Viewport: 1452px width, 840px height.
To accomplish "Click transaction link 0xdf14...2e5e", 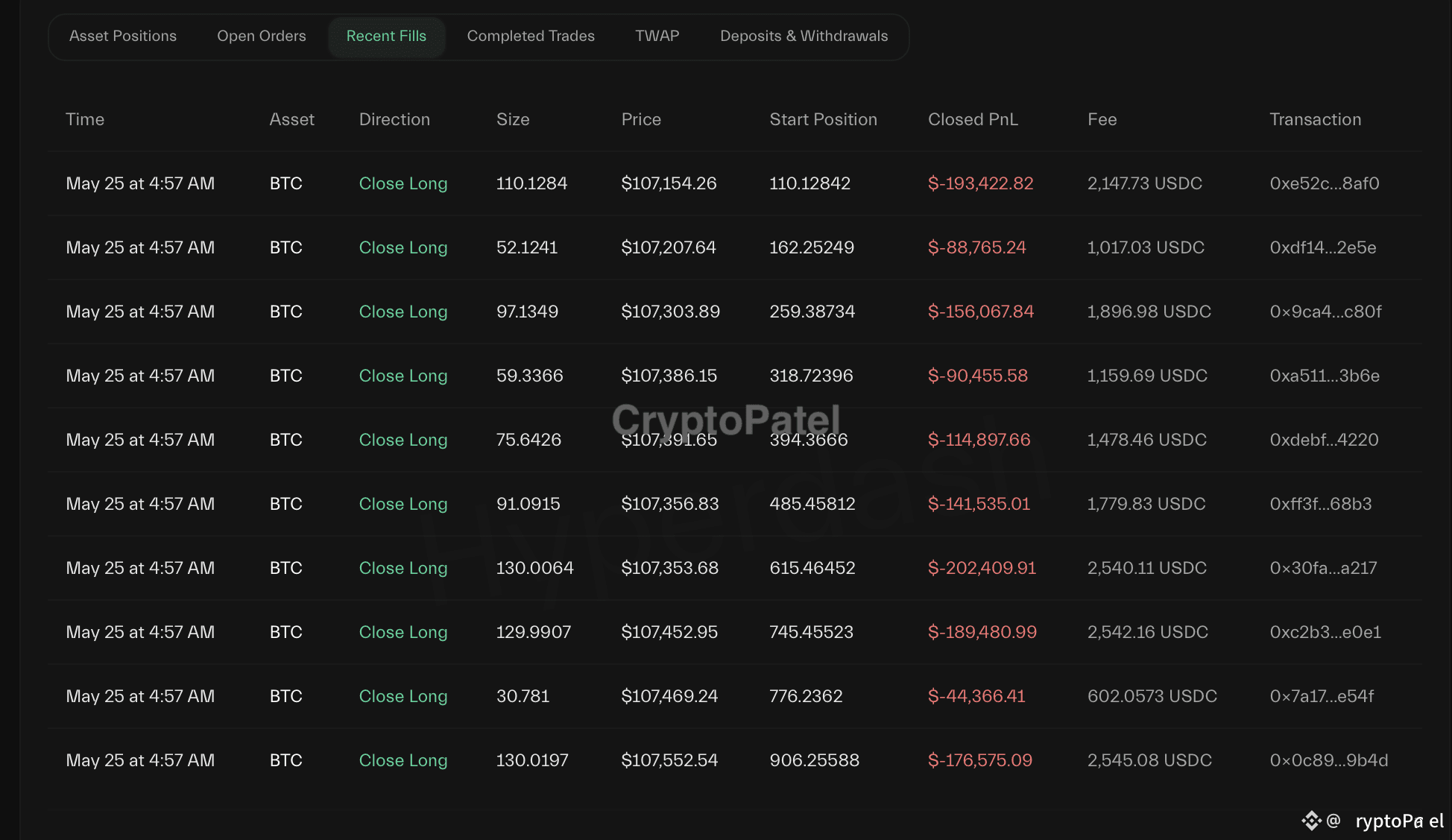I will 1323,247.
